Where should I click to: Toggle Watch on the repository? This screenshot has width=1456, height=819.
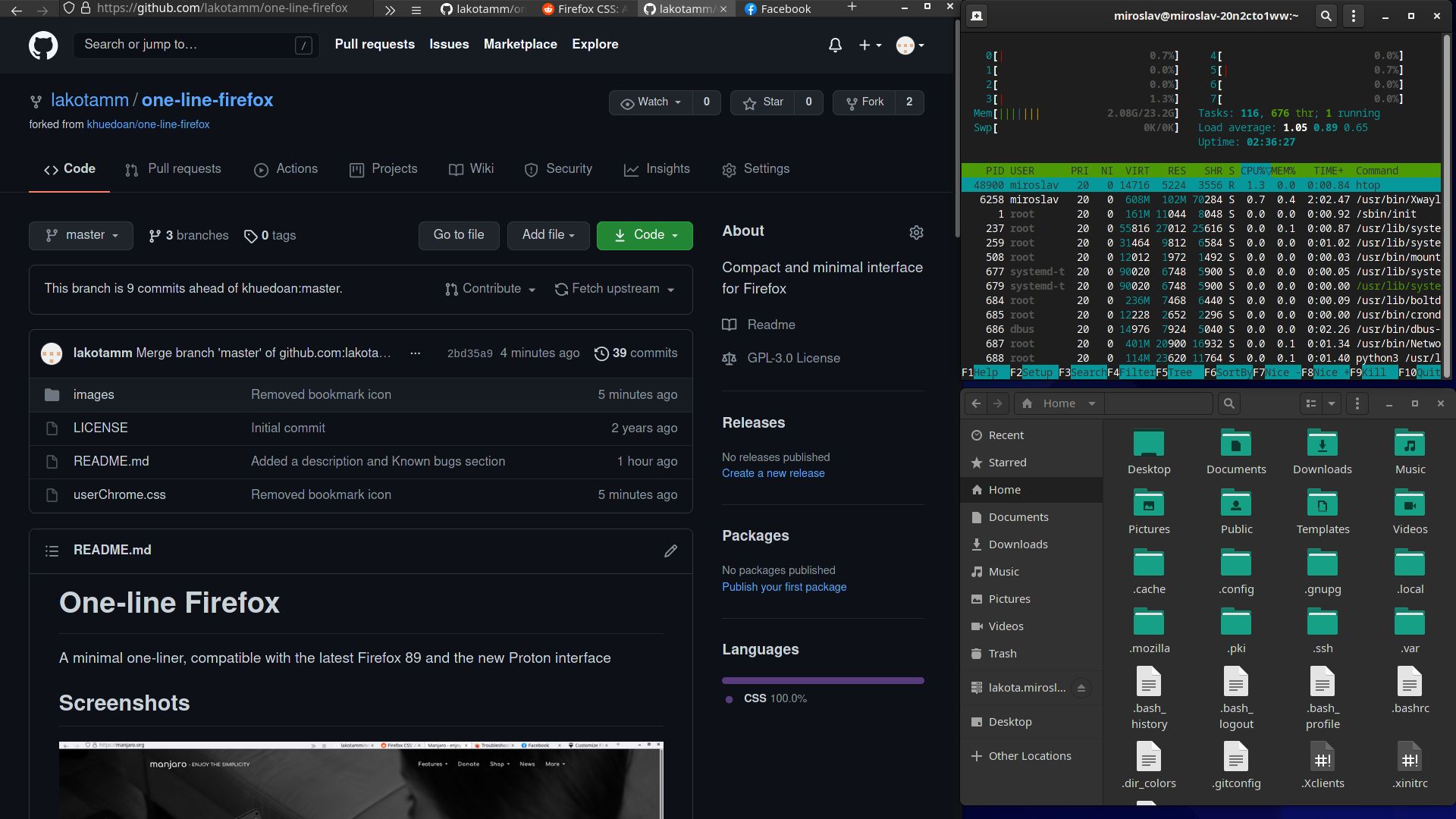(x=651, y=102)
